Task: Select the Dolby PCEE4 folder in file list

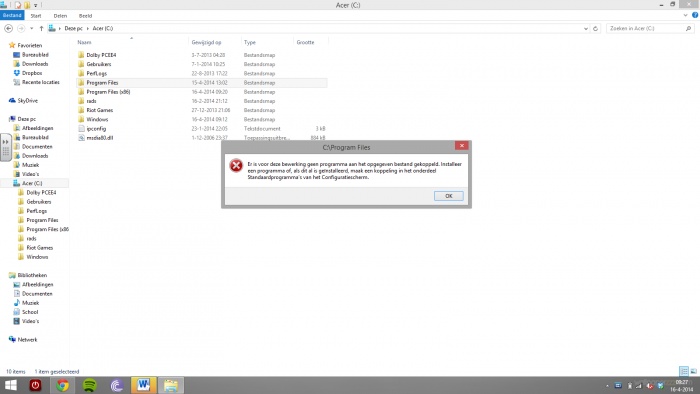Action: [x=101, y=55]
